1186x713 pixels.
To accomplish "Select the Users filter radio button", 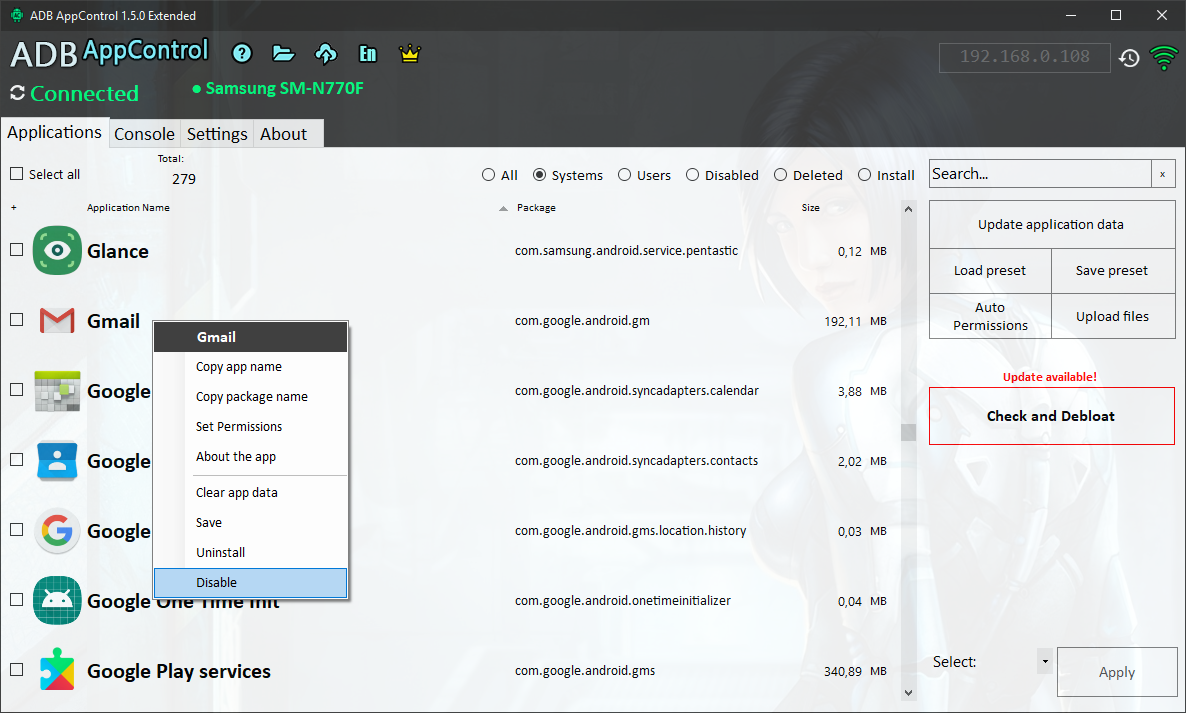I will 625,175.
